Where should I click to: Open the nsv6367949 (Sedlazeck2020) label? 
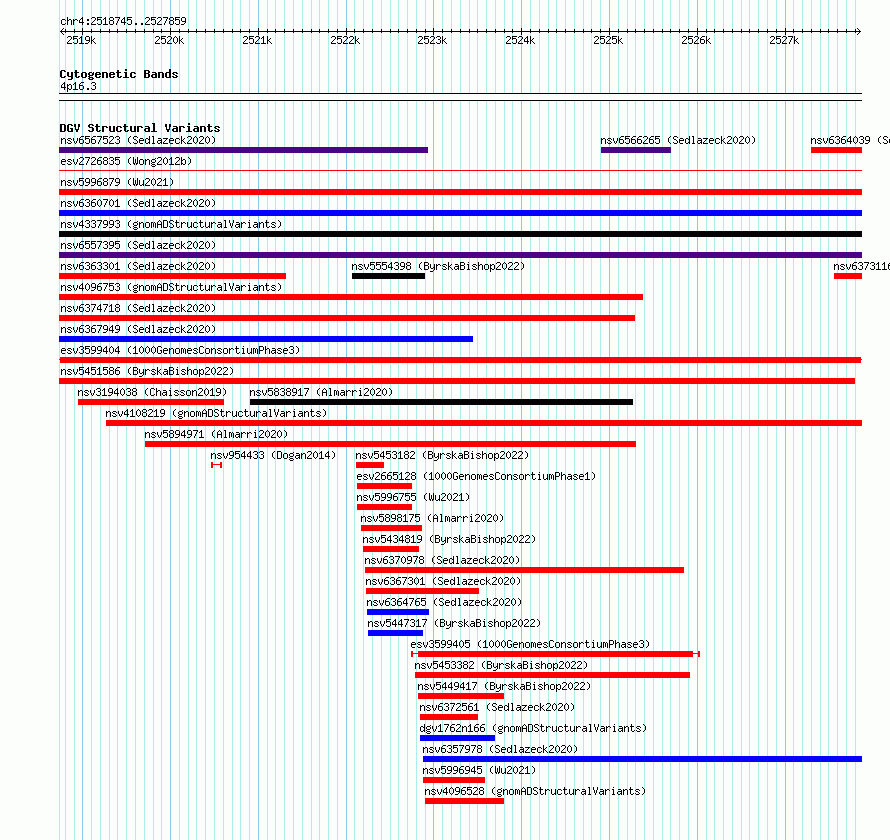pos(138,329)
